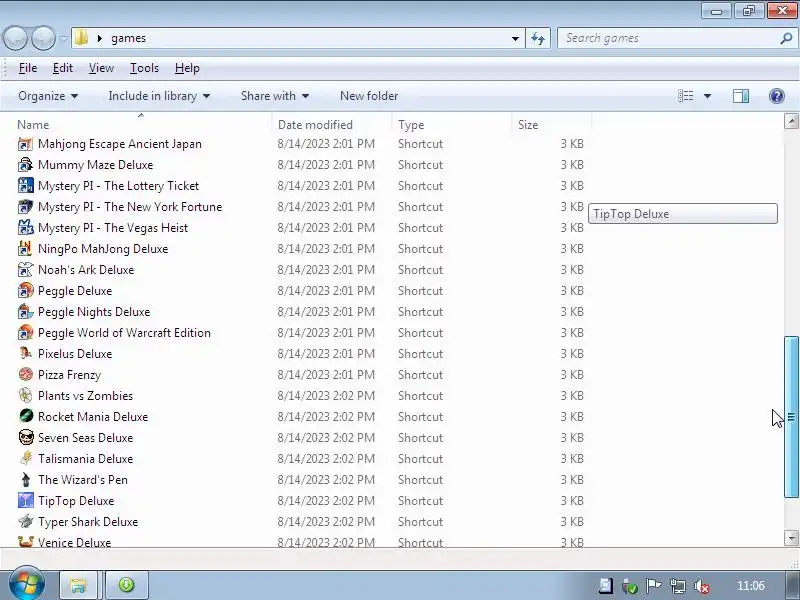This screenshot has height=600, width=800.
Task: Click the muted volume tray icon
Action: [x=703, y=586]
